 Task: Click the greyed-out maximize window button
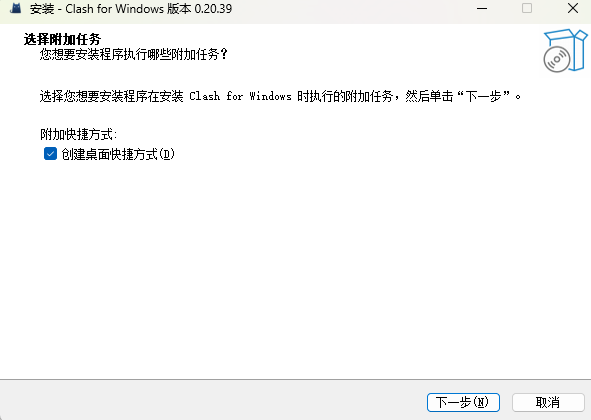coord(527,8)
